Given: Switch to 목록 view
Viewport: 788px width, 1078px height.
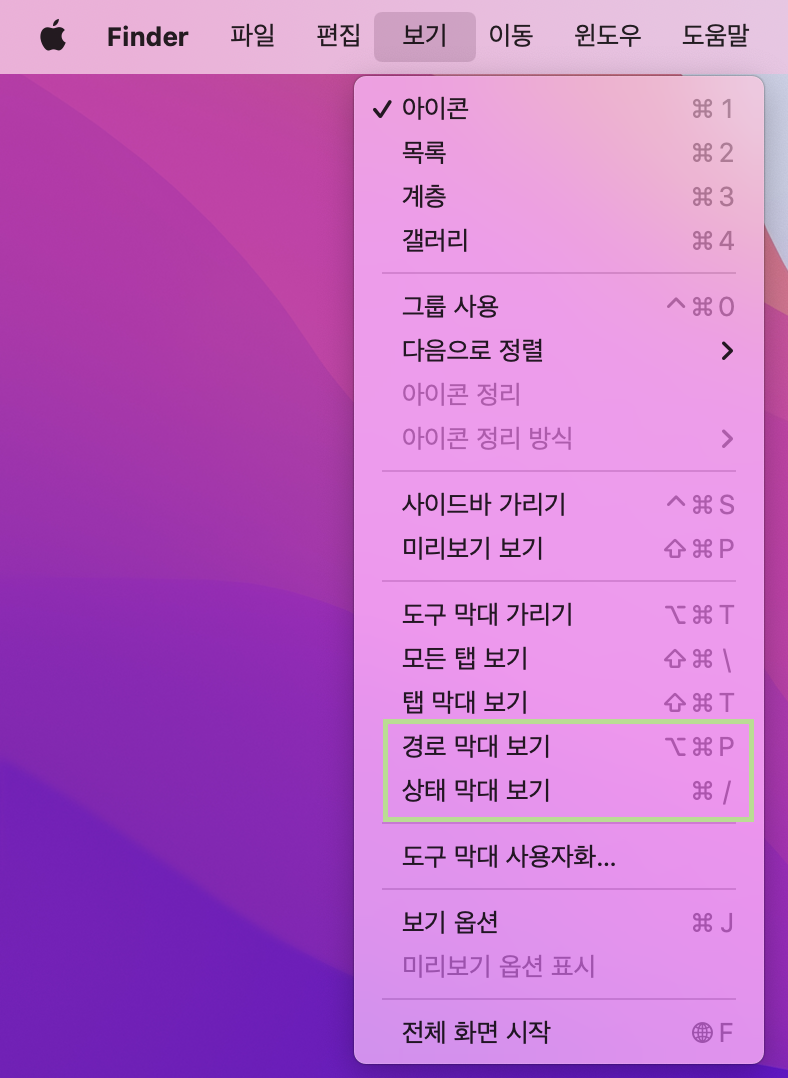Looking at the screenshot, I should (x=558, y=153).
